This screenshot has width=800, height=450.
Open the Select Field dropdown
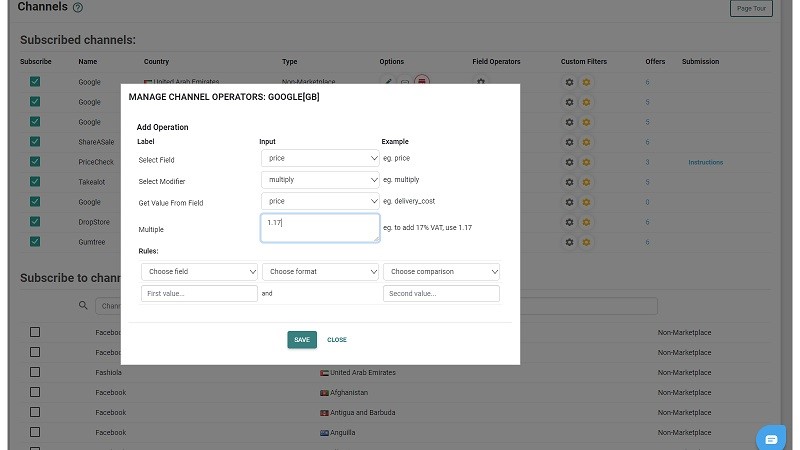(320, 158)
